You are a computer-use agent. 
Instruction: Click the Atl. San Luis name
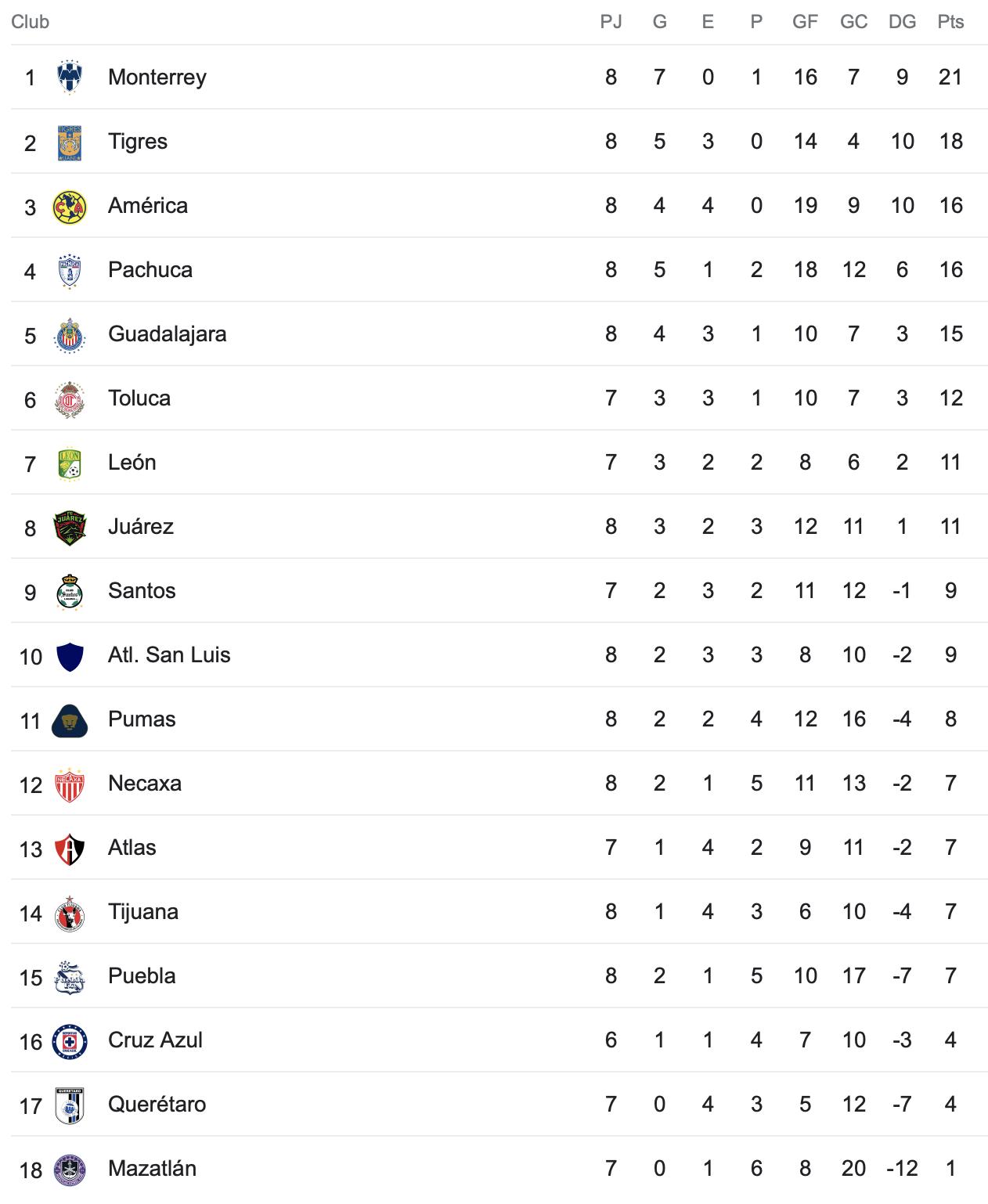[169, 654]
